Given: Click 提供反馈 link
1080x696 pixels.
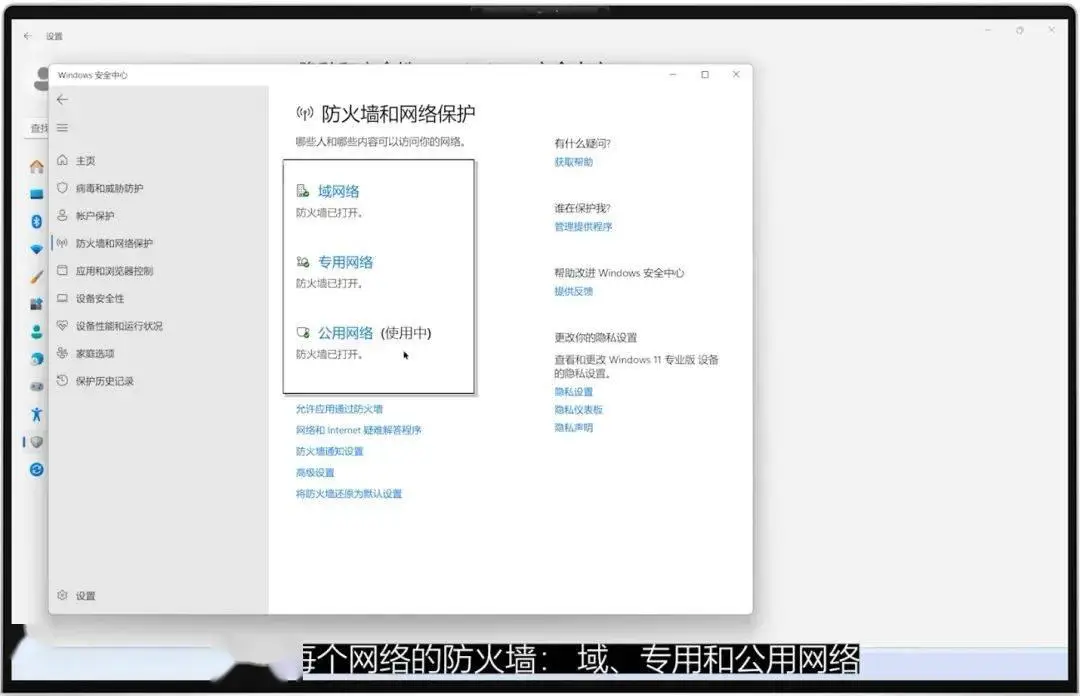Looking at the screenshot, I should point(573,291).
